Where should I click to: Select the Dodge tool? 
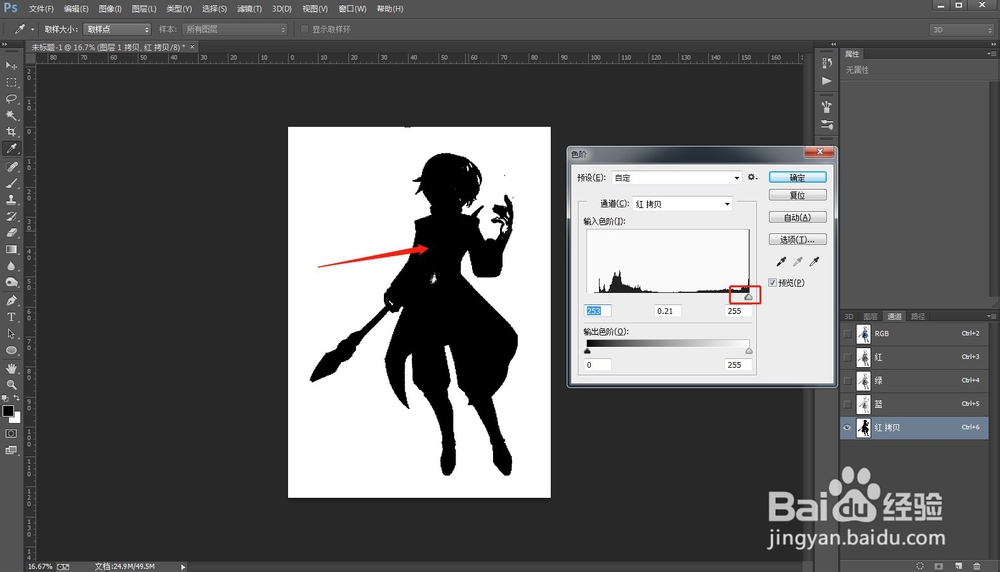(11, 282)
